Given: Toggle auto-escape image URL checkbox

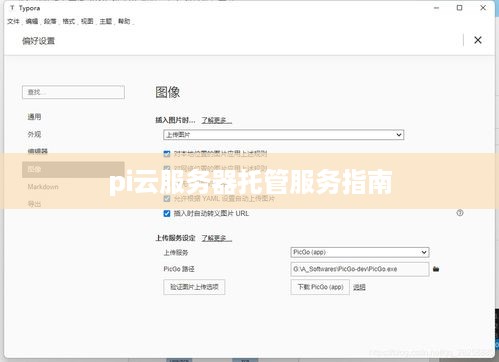Looking at the screenshot, I should [167, 213].
